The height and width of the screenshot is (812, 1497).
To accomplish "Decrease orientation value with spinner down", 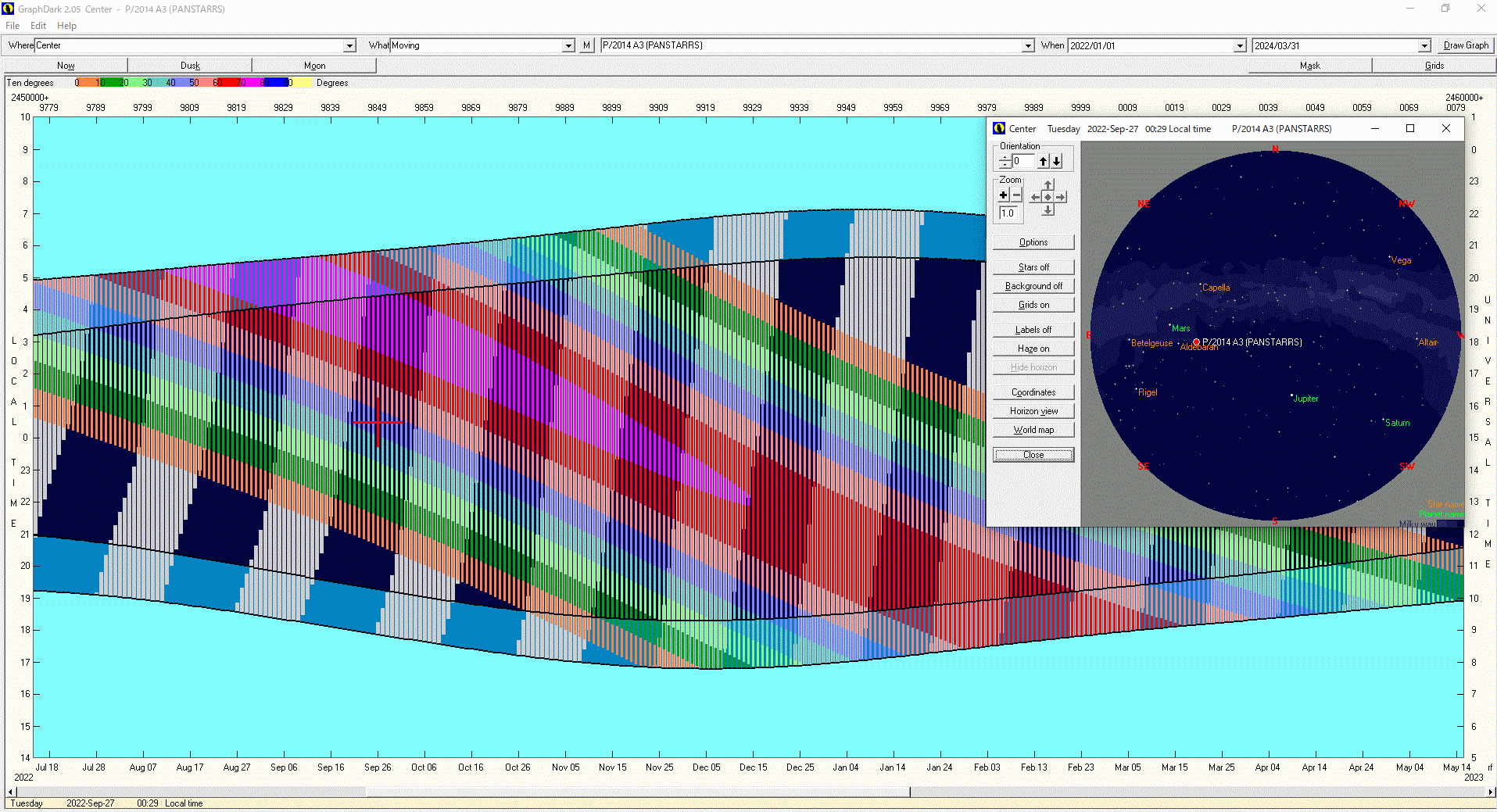I will point(1005,165).
